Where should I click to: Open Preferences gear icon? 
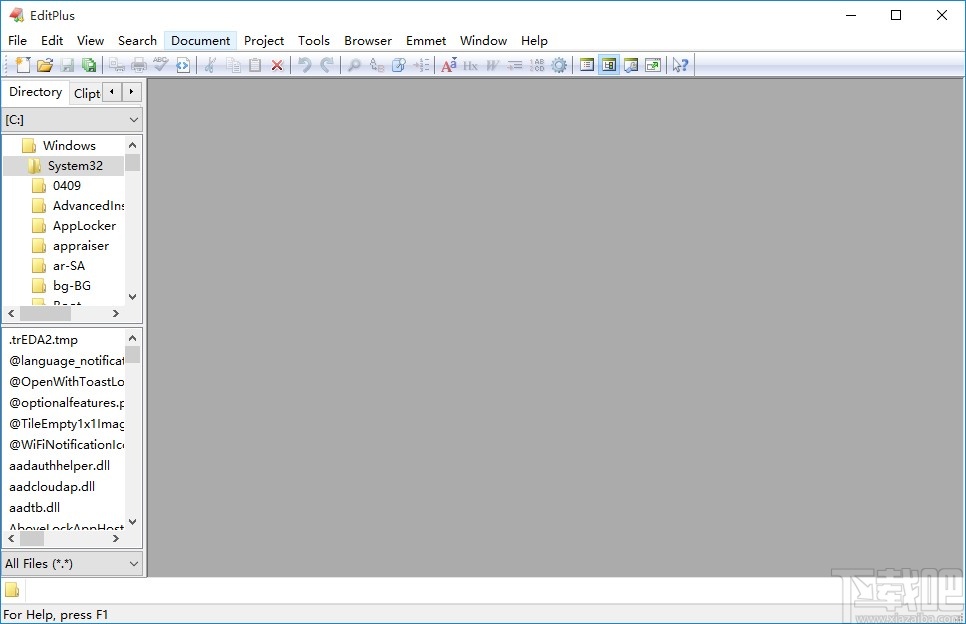point(559,65)
